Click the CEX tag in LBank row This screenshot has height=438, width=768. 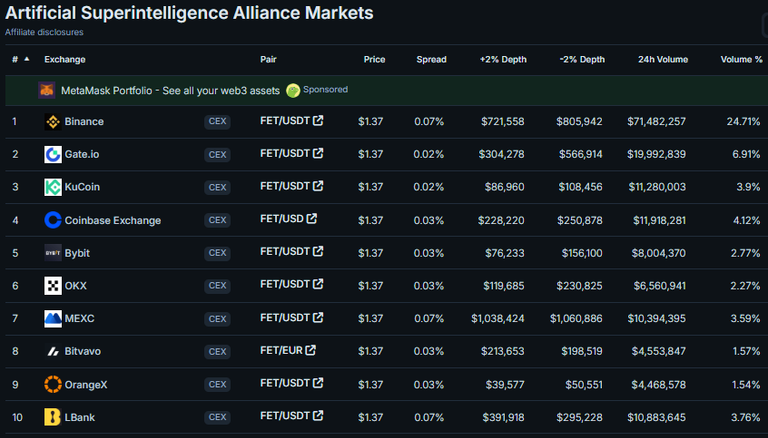coord(217,417)
